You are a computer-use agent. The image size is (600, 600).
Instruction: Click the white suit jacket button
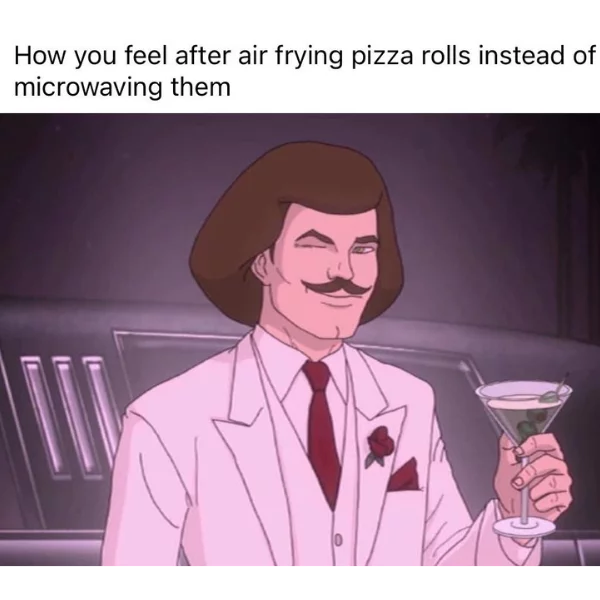338,540
